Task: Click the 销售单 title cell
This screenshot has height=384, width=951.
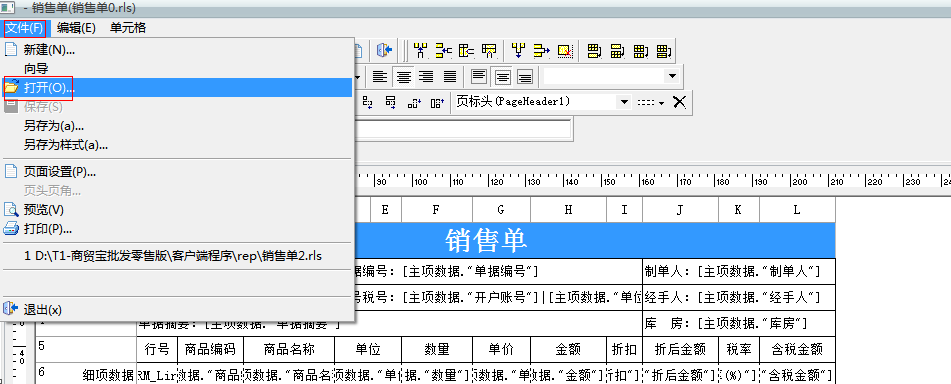Action: coord(486,241)
